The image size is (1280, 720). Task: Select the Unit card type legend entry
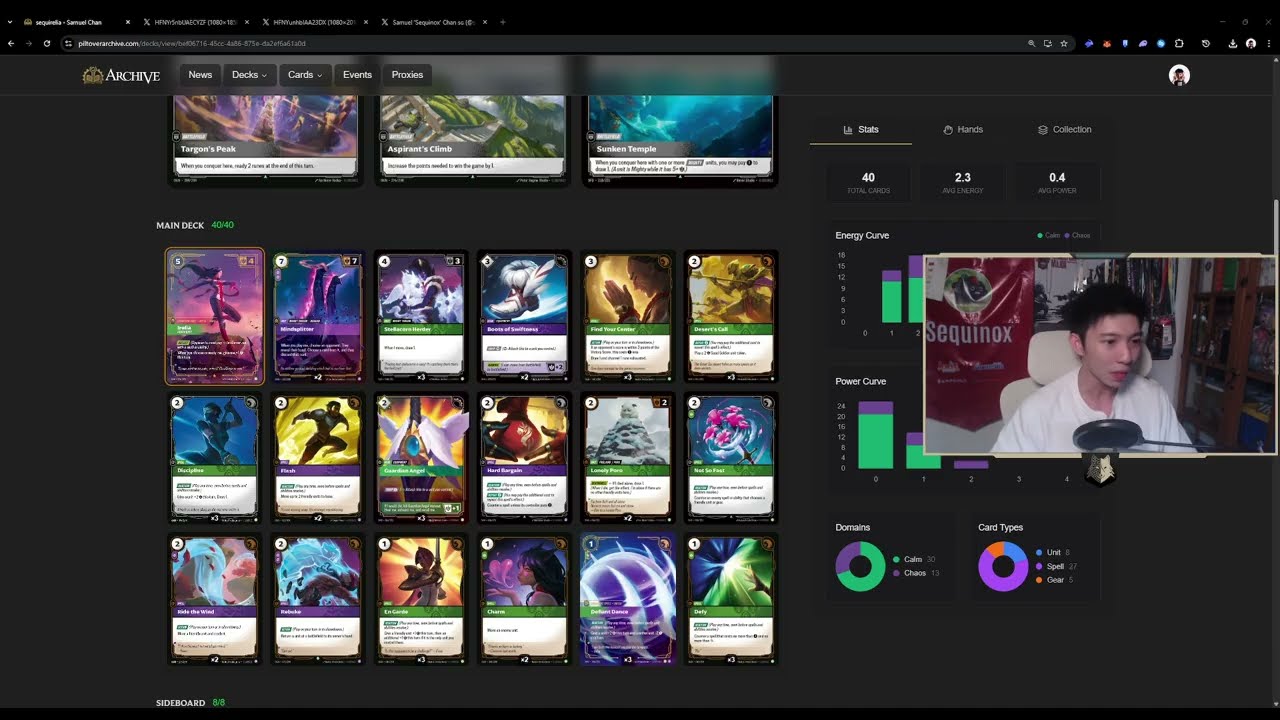tap(1053, 552)
